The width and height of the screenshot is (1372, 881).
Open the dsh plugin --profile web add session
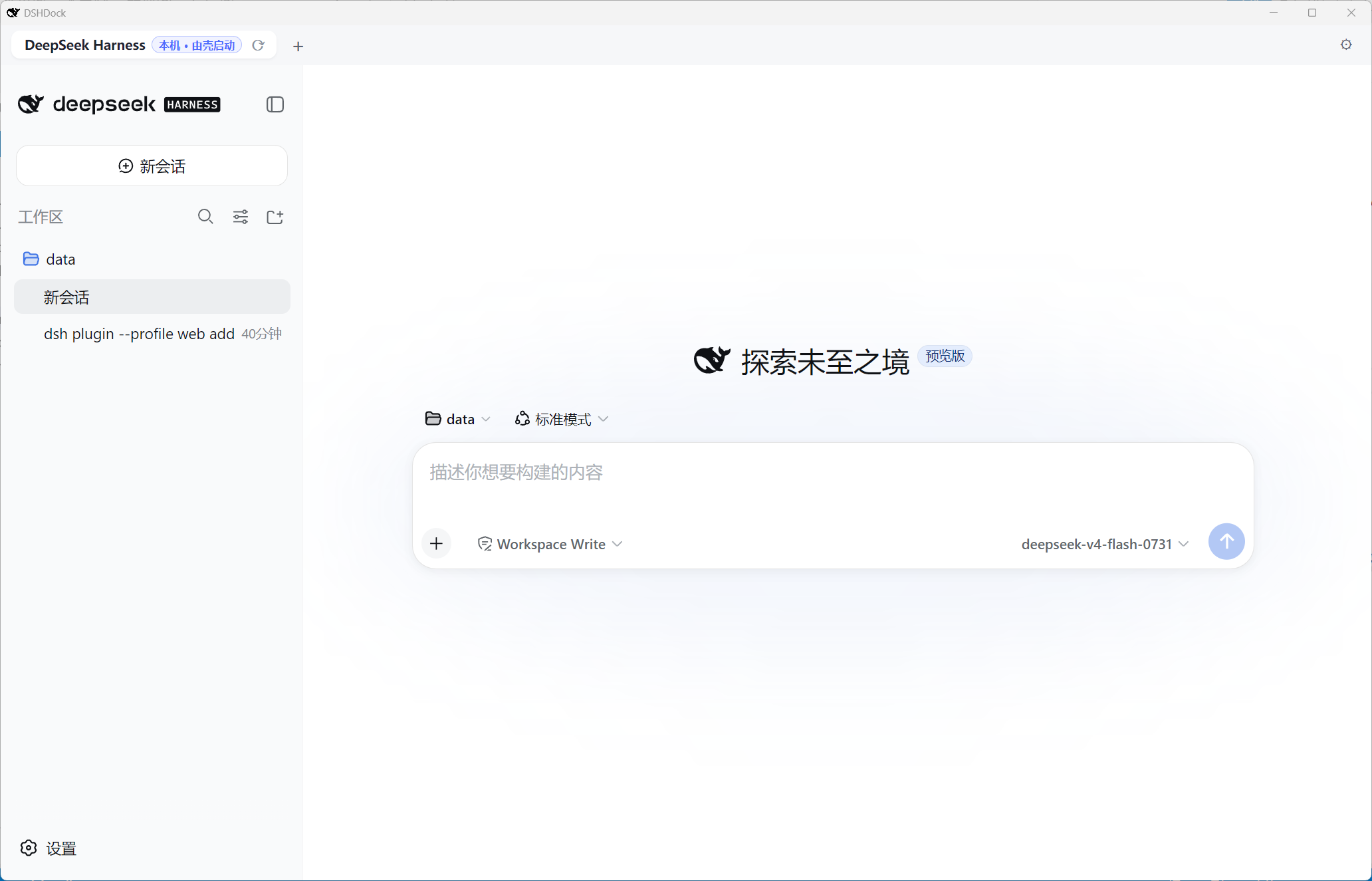point(152,334)
